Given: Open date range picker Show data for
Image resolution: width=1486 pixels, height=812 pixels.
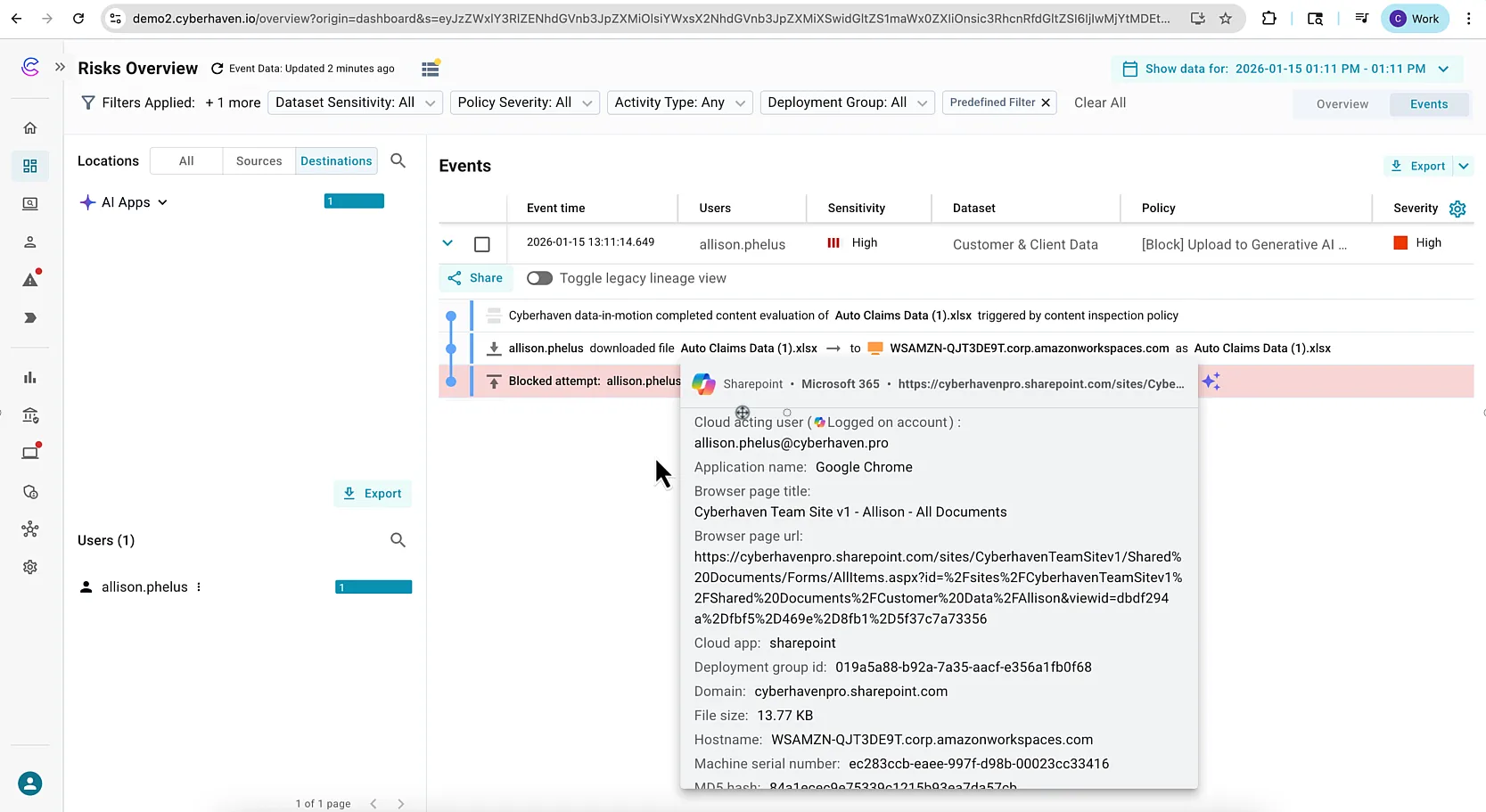Looking at the screenshot, I should coord(1285,69).
